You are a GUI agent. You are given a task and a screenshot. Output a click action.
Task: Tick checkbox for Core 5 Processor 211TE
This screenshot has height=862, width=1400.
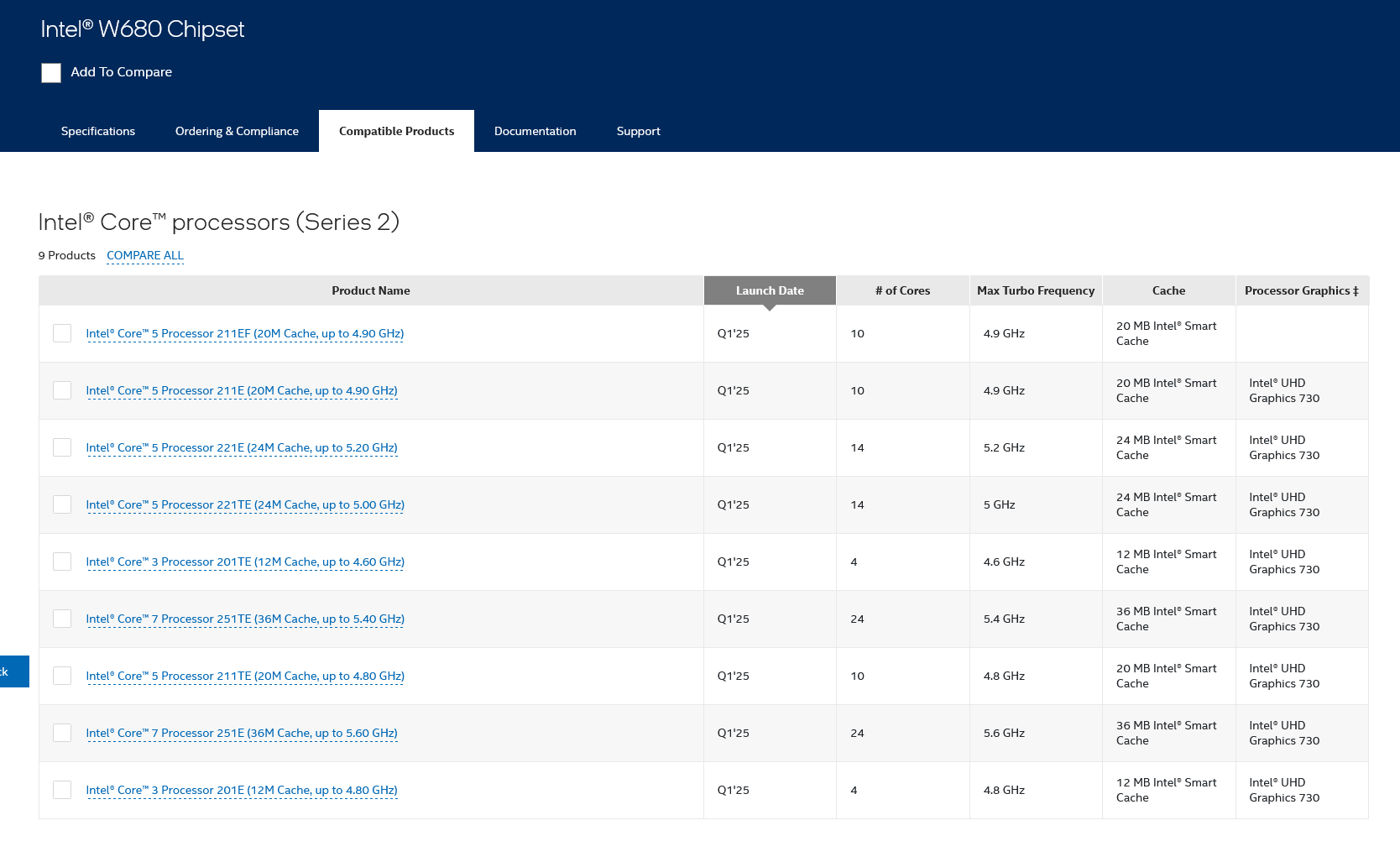(62, 676)
